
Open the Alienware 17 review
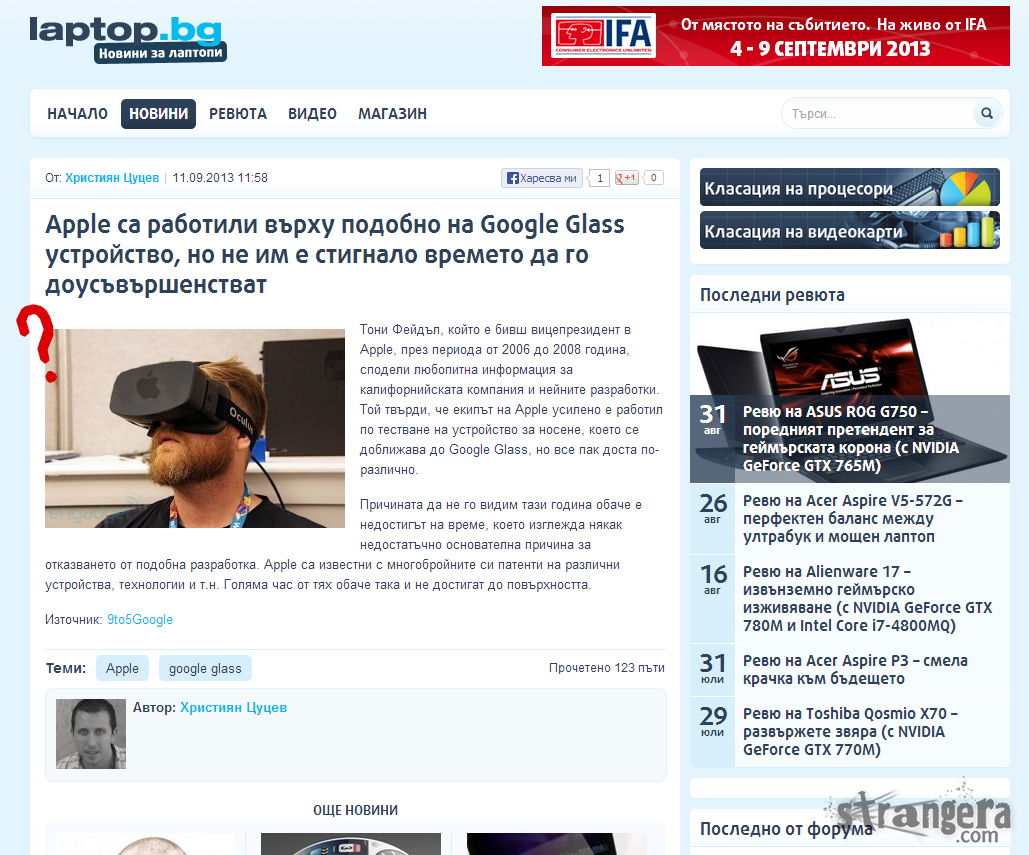point(867,598)
